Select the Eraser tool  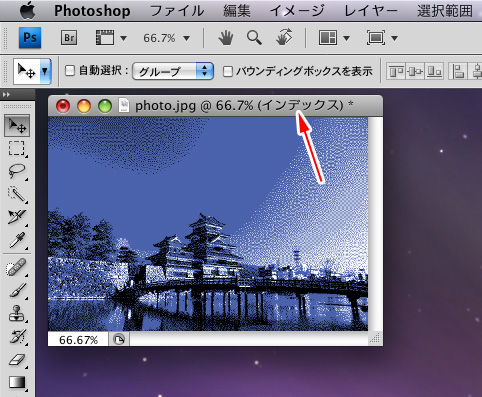coord(17,359)
